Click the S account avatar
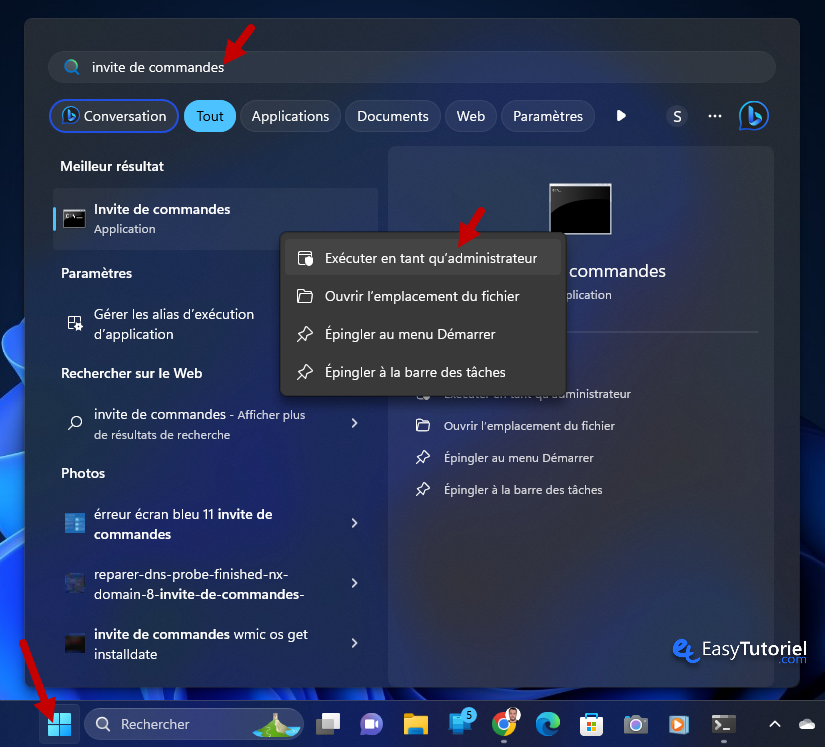 [x=677, y=115]
